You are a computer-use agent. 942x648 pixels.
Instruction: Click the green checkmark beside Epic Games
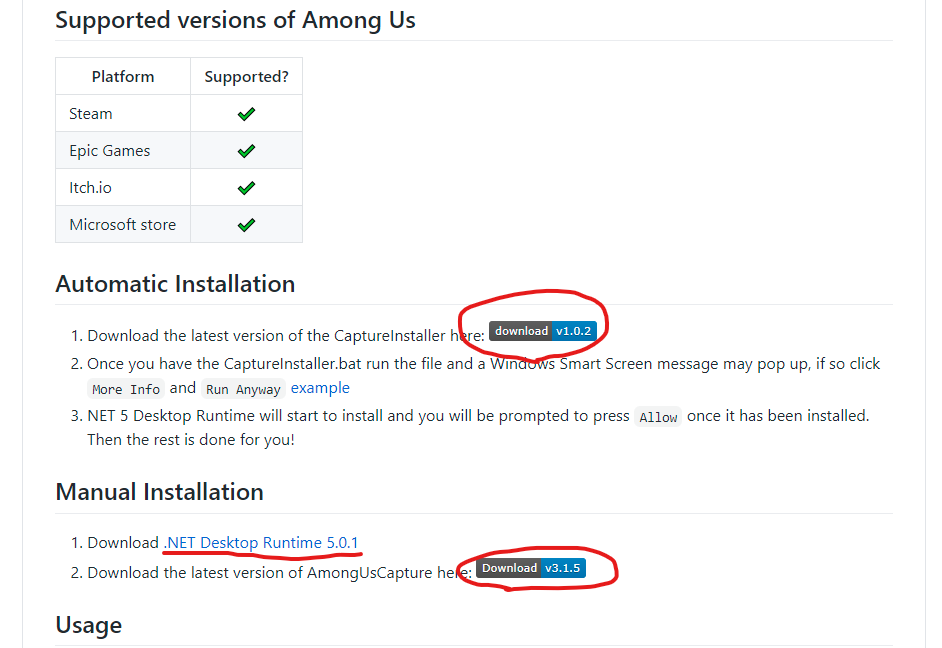pyautogui.click(x=246, y=151)
